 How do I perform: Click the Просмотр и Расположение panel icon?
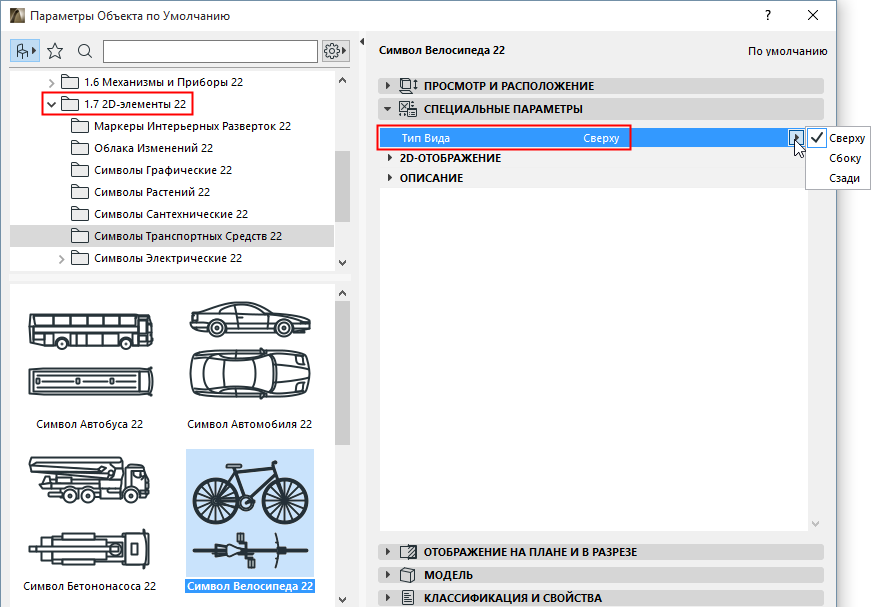point(408,86)
